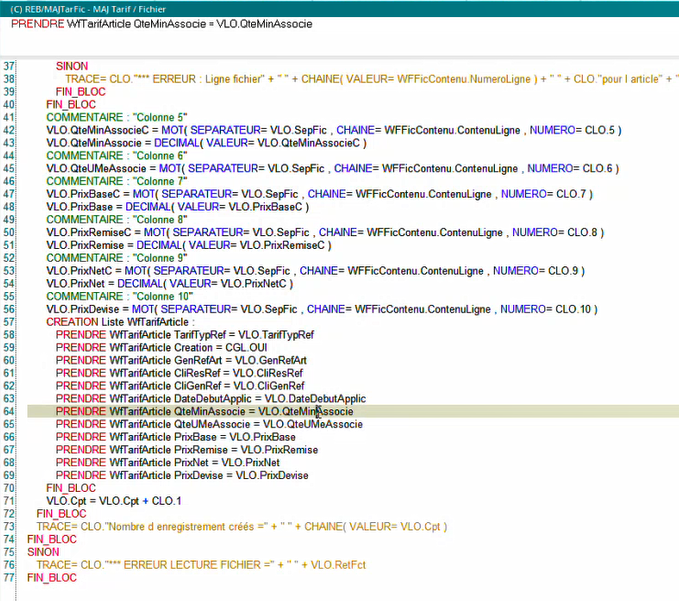Click final FIN_BLOC on line 77
The height and width of the screenshot is (601, 679).
pyautogui.click(x=52, y=578)
